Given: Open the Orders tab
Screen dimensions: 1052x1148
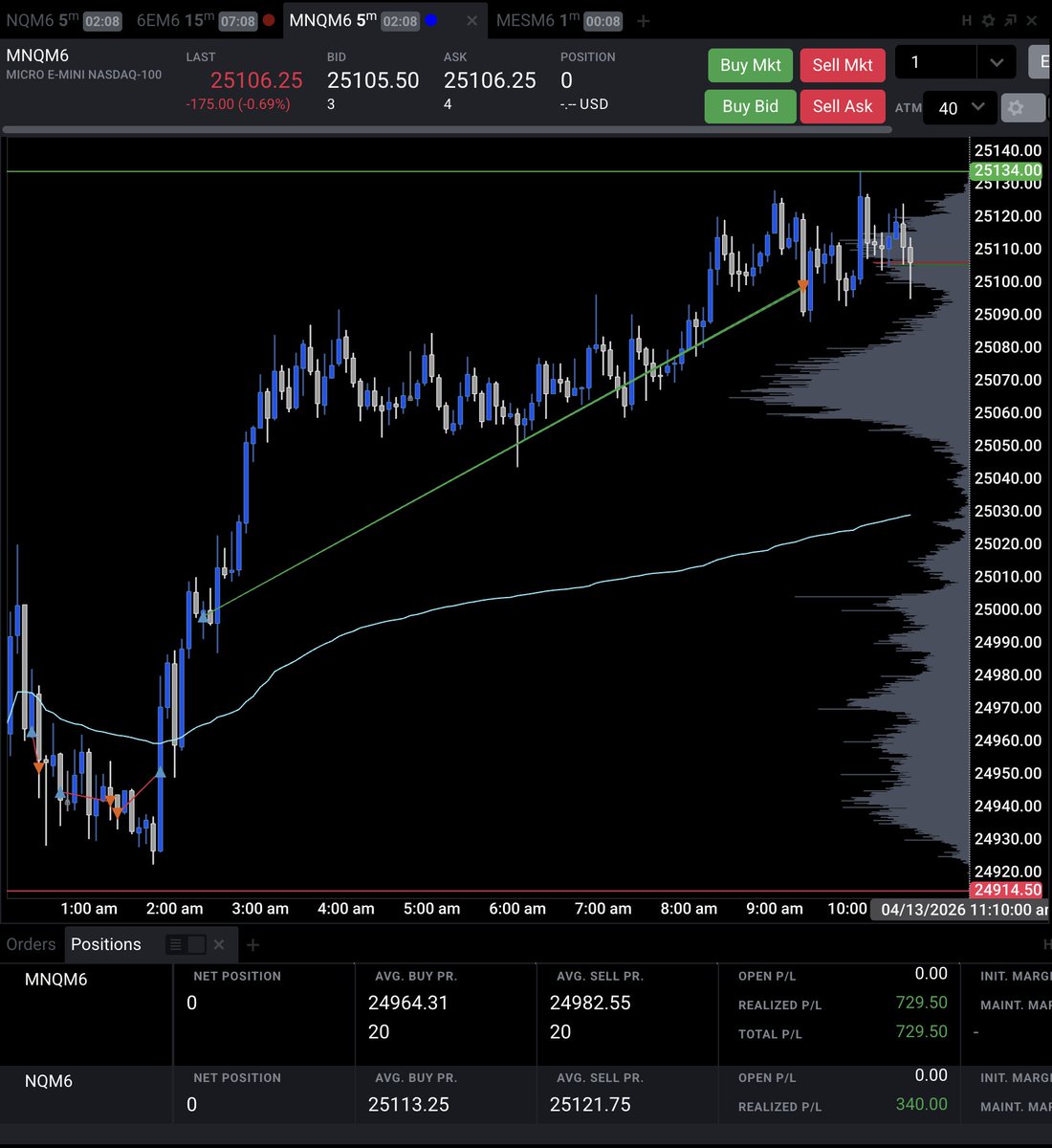Looking at the screenshot, I should [x=32, y=944].
